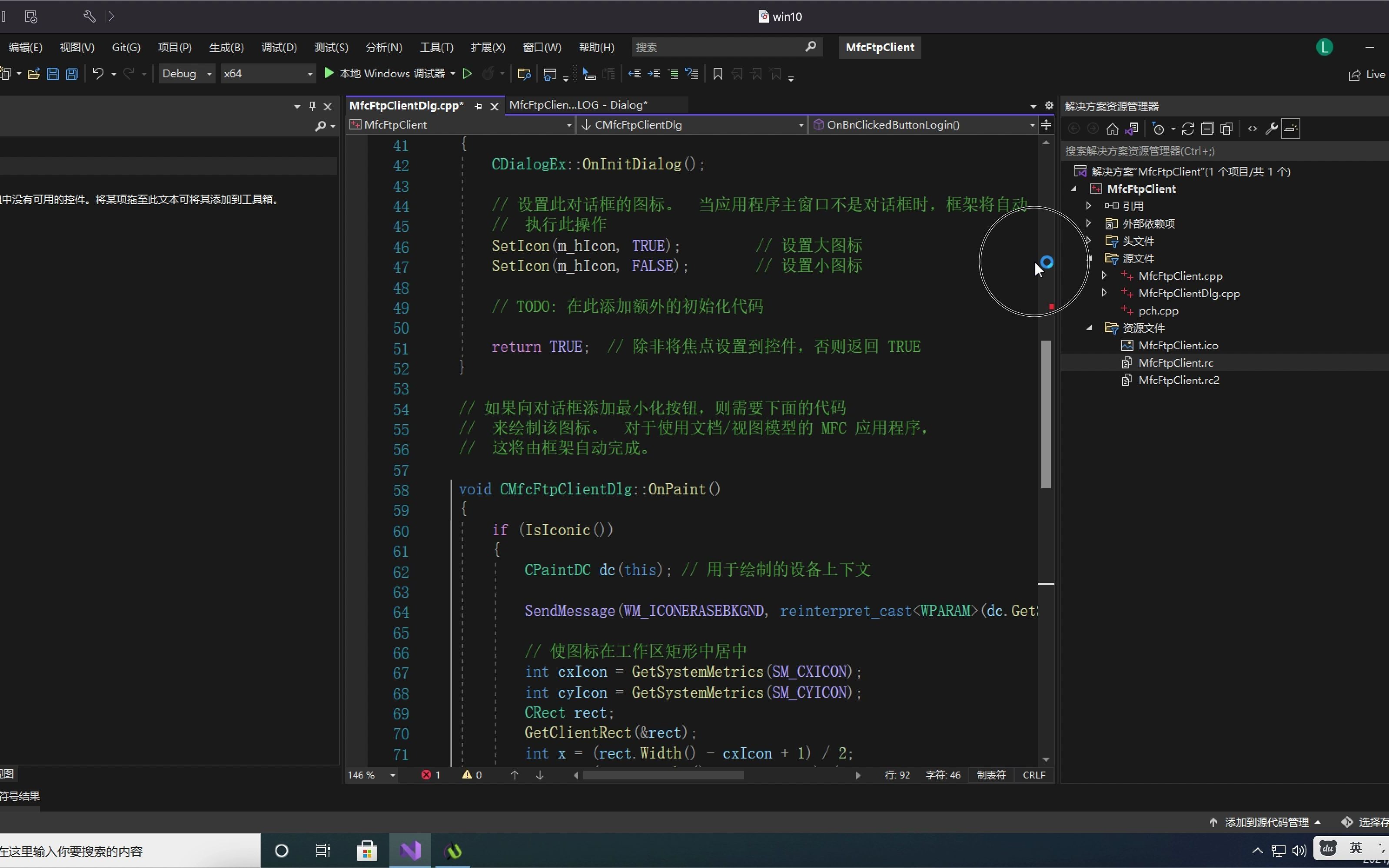The height and width of the screenshot is (868, 1389).
Task: Click the 制表符 indentation indicator
Action: pyautogui.click(x=991, y=775)
